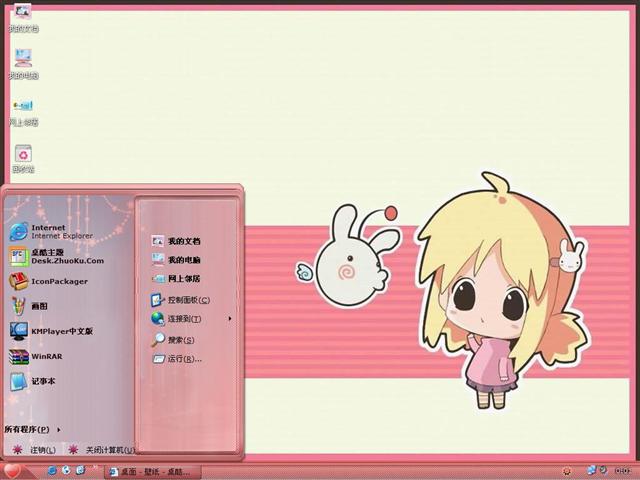Click 关闭计算机(U) shutdown button
Viewport: 640px width, 480px height.
[x=101, y=450]
